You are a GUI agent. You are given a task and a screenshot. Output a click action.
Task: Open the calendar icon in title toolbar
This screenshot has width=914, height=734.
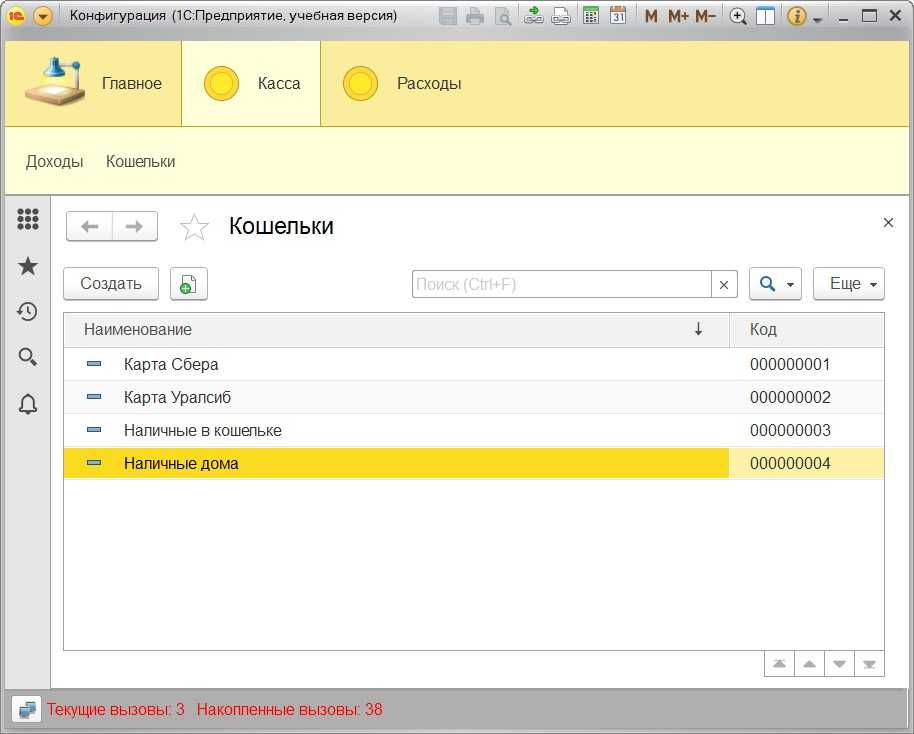click(x=618, y=16)
